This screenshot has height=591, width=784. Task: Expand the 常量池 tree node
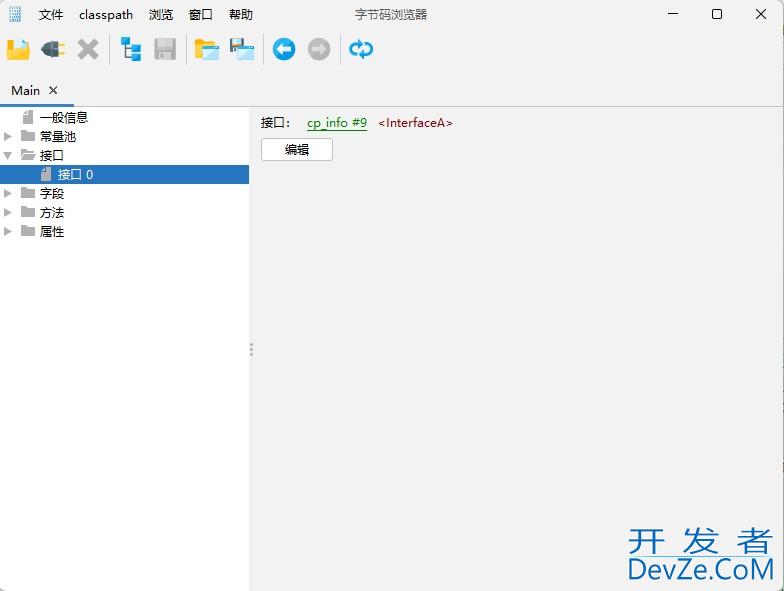point(9,137)
